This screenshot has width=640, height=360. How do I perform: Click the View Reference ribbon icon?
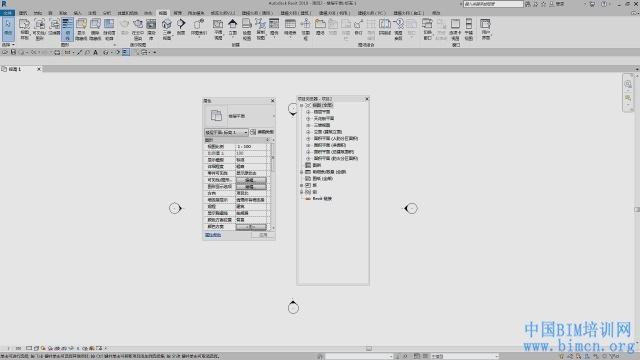pyautogui.click(x=399, y=29)
